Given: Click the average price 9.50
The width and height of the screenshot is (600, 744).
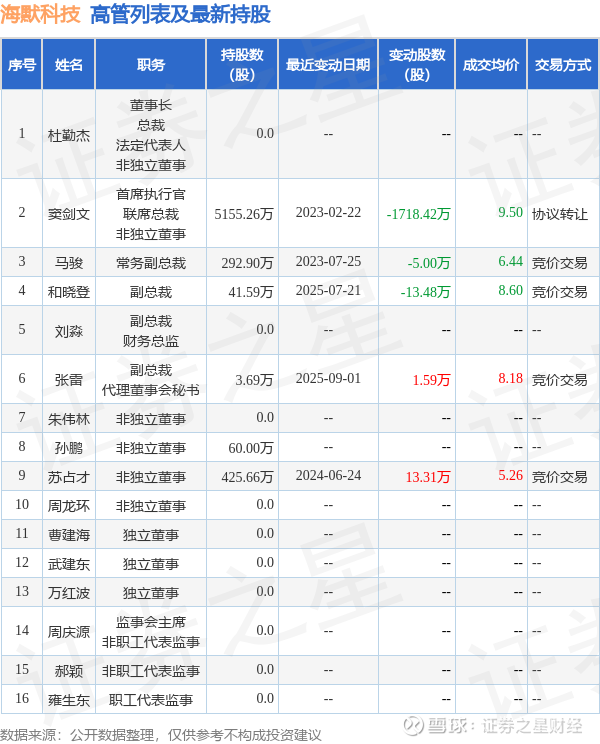Looking at the screenshot, I should [x=510, y=213].
